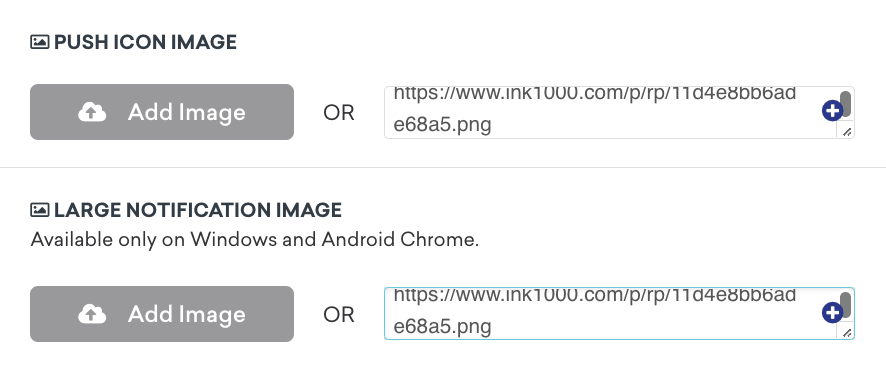
Task: Click resize handle of large notification URL textarea
Action: pos(846,333)
